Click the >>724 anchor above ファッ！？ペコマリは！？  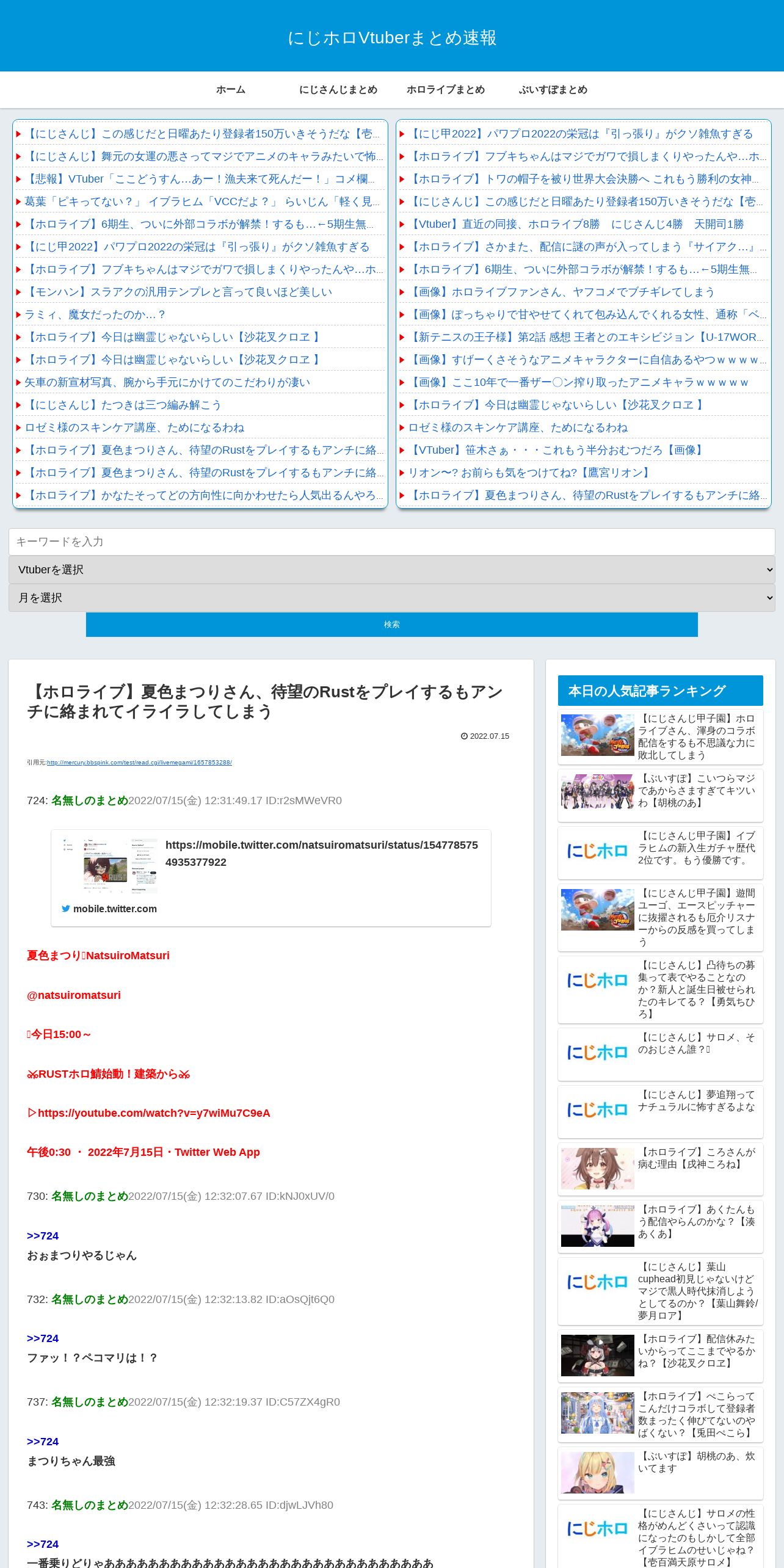coord(43,1338)
